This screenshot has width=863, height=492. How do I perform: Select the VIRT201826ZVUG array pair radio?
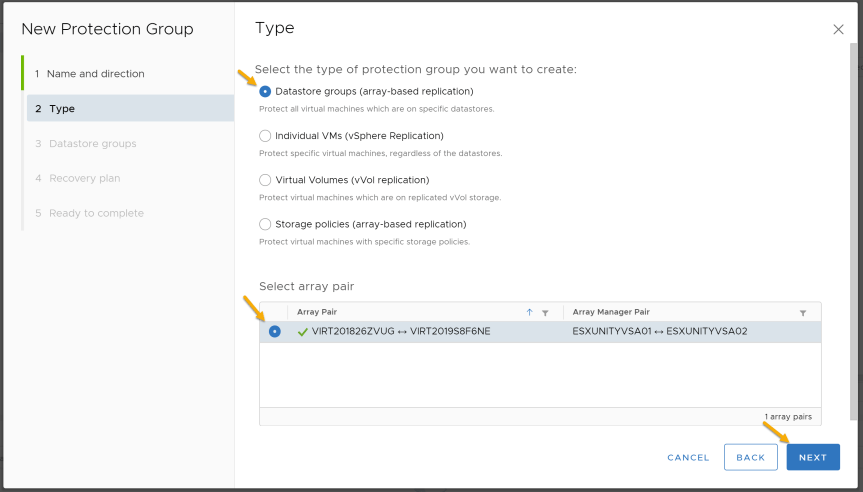coord(274,331)
